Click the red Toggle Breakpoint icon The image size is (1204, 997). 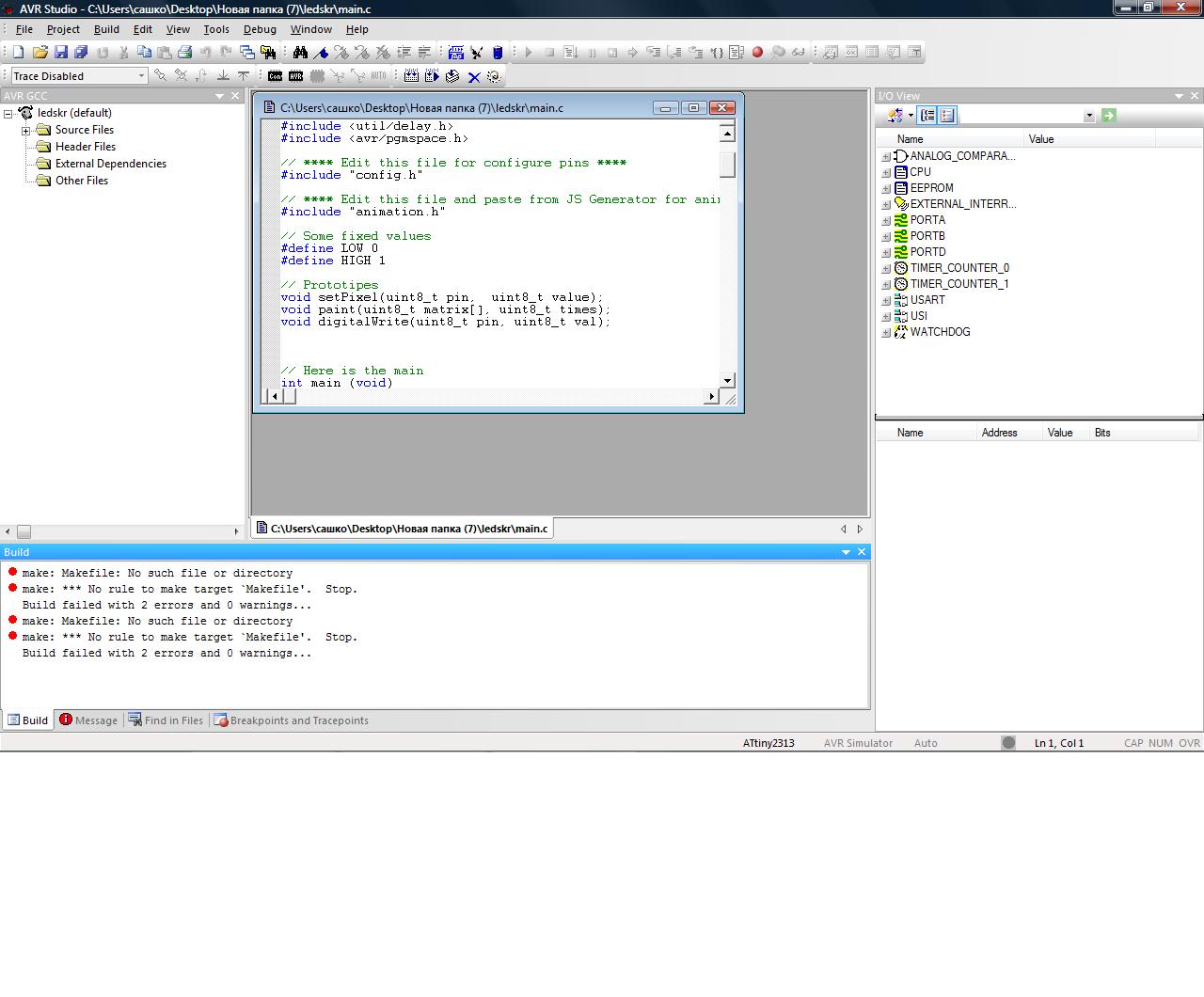[757, 53]
